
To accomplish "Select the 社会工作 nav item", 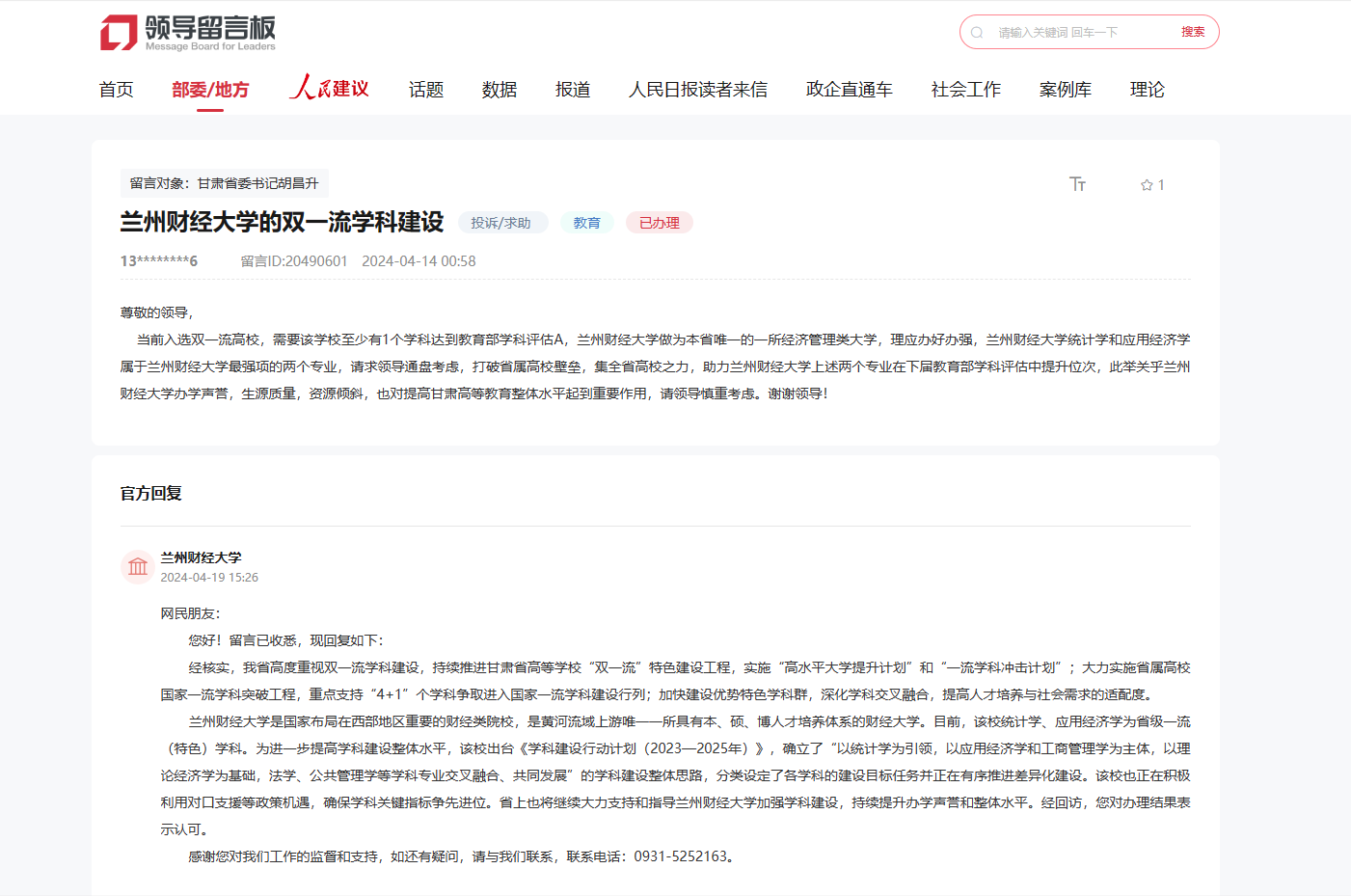I will (x=966, y=90).
